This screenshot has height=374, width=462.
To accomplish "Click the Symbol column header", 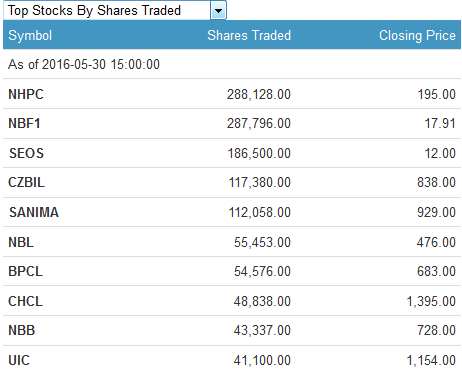I will click(x=30, y=35).
